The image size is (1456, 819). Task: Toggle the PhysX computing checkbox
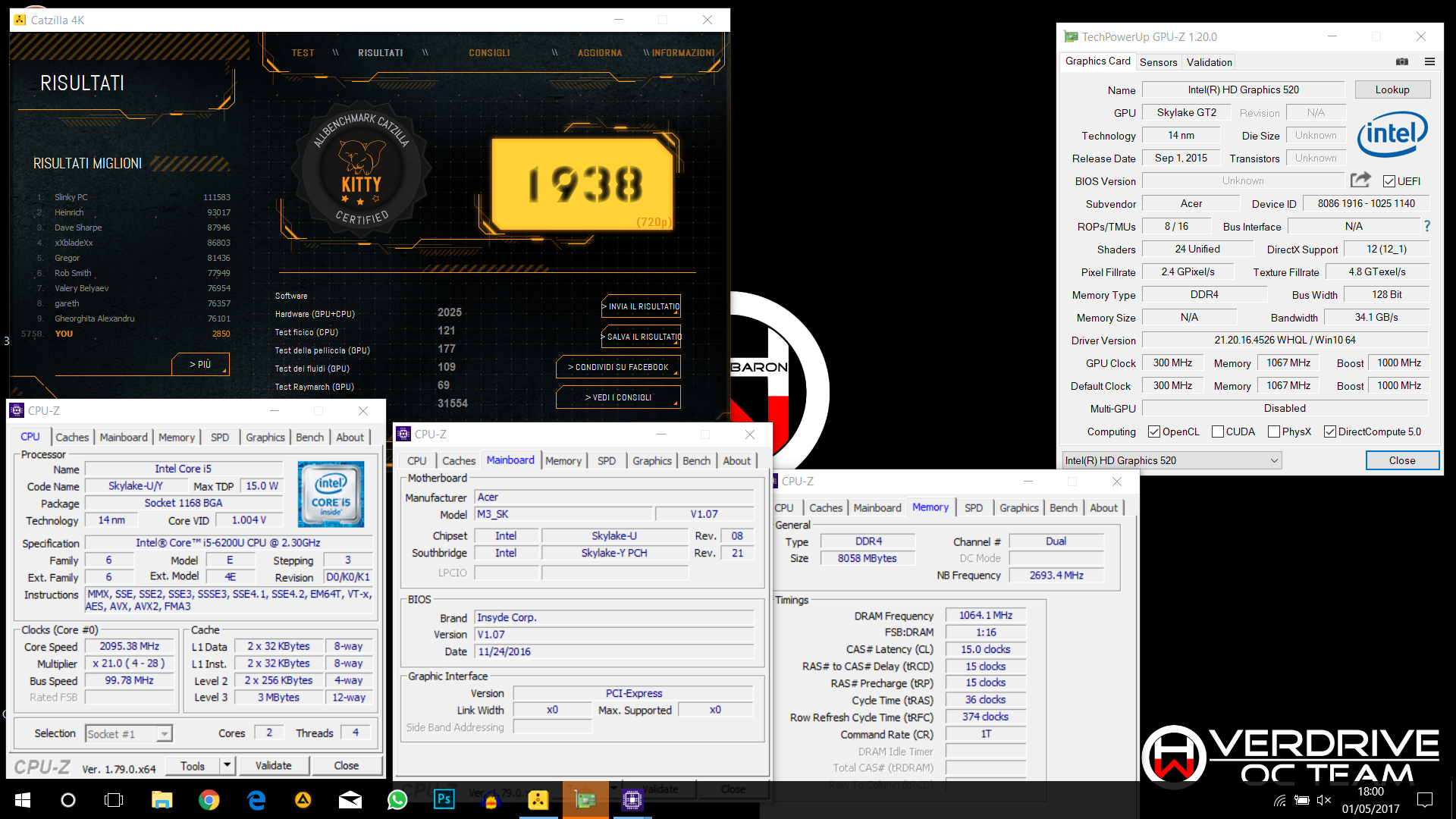tap(1274, 431)
